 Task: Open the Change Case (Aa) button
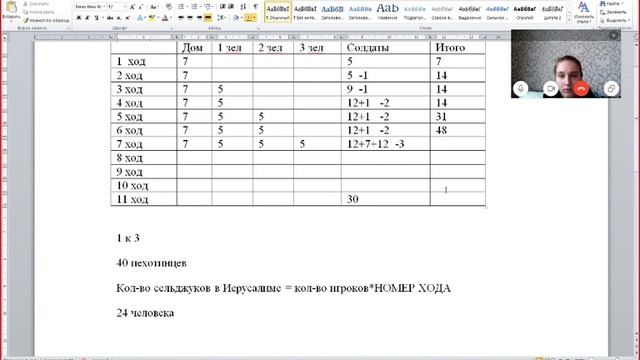(153, 7)
